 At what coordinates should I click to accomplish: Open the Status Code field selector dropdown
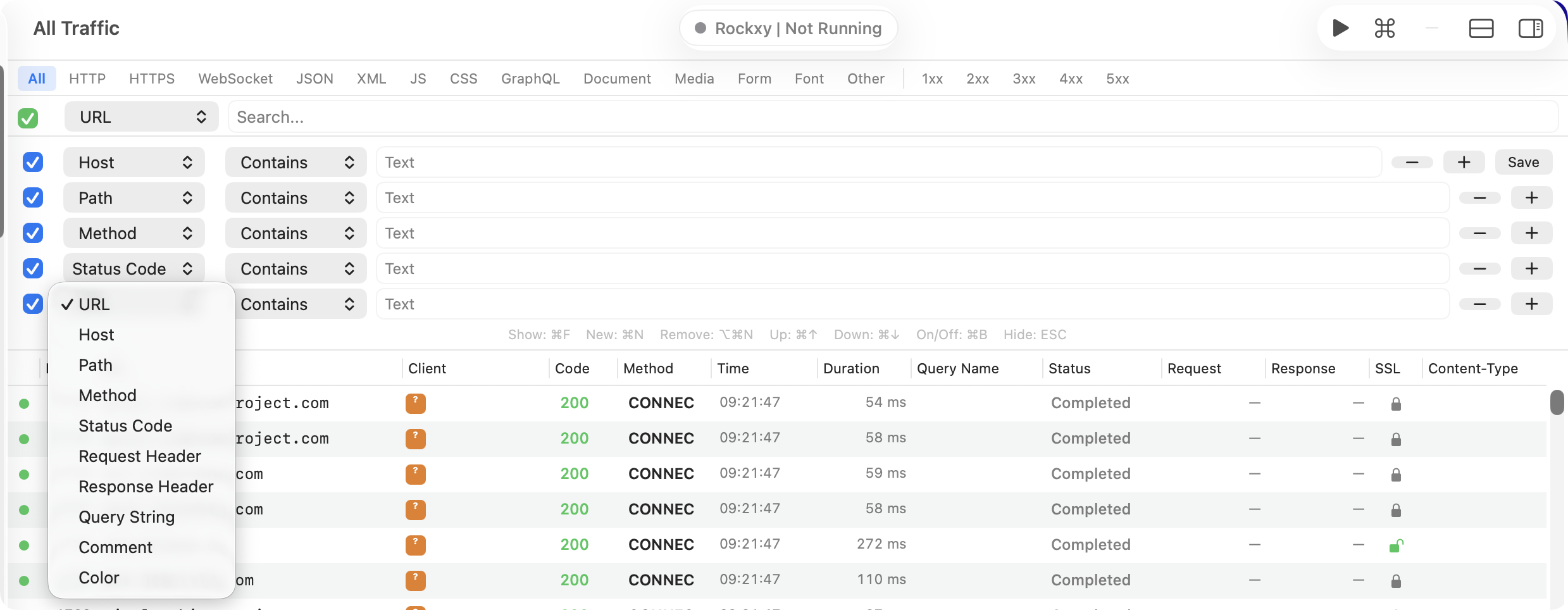pyautogui.click(x=134, y=269)
